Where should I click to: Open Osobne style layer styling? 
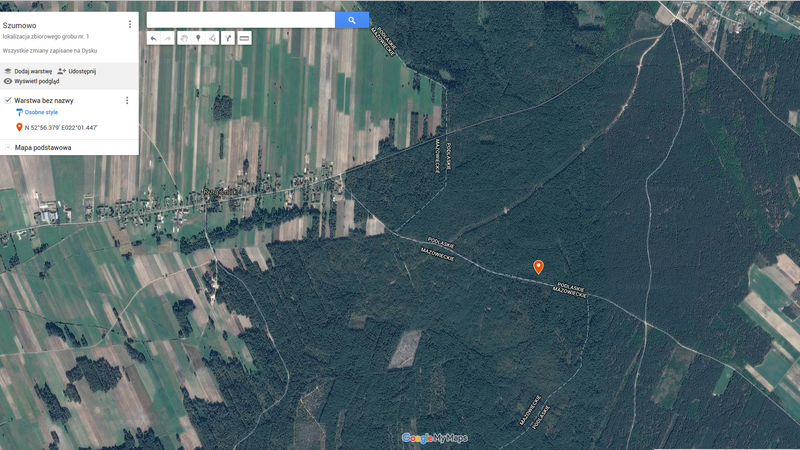tap(40, 112)
